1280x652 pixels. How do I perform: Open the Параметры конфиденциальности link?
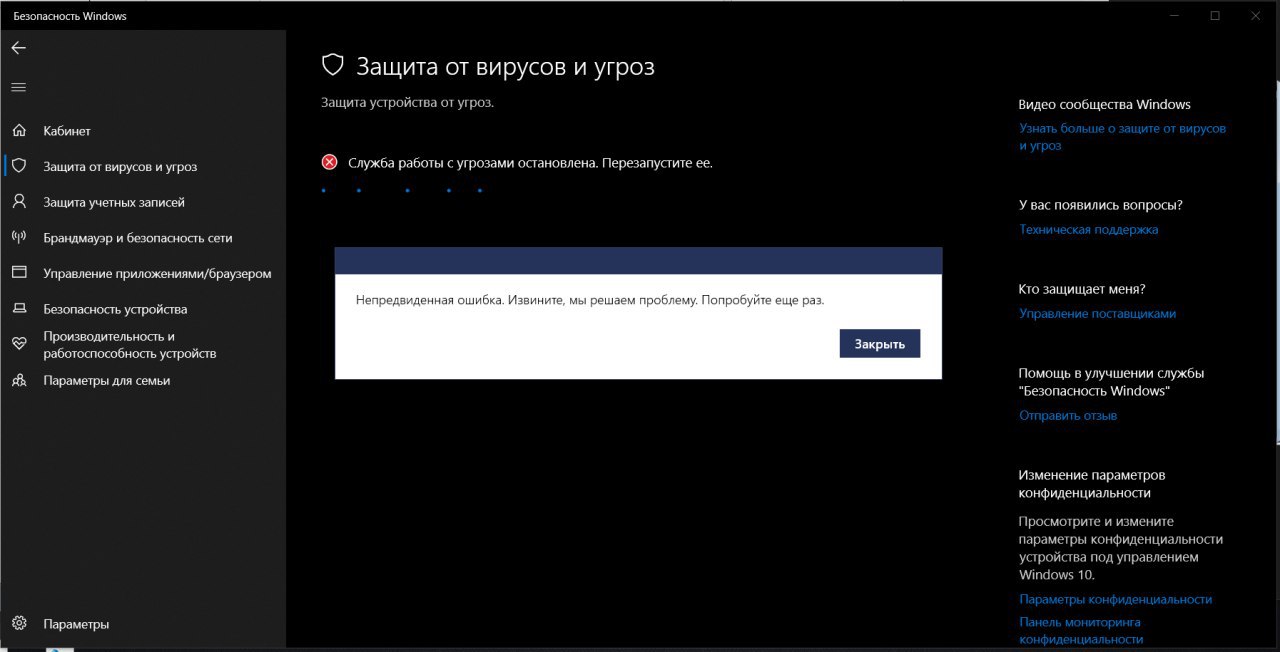coord(1116,599)
